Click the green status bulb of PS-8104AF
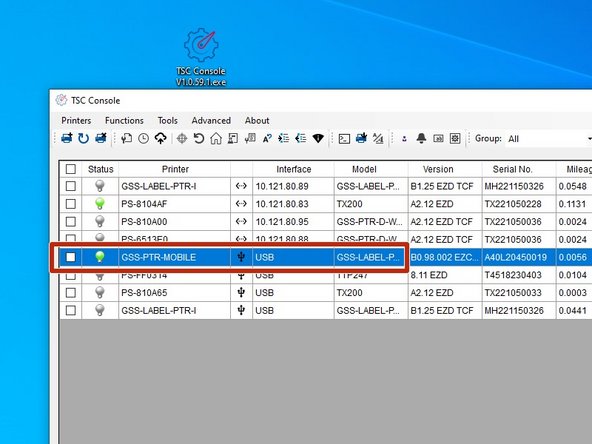 (100, 204)
